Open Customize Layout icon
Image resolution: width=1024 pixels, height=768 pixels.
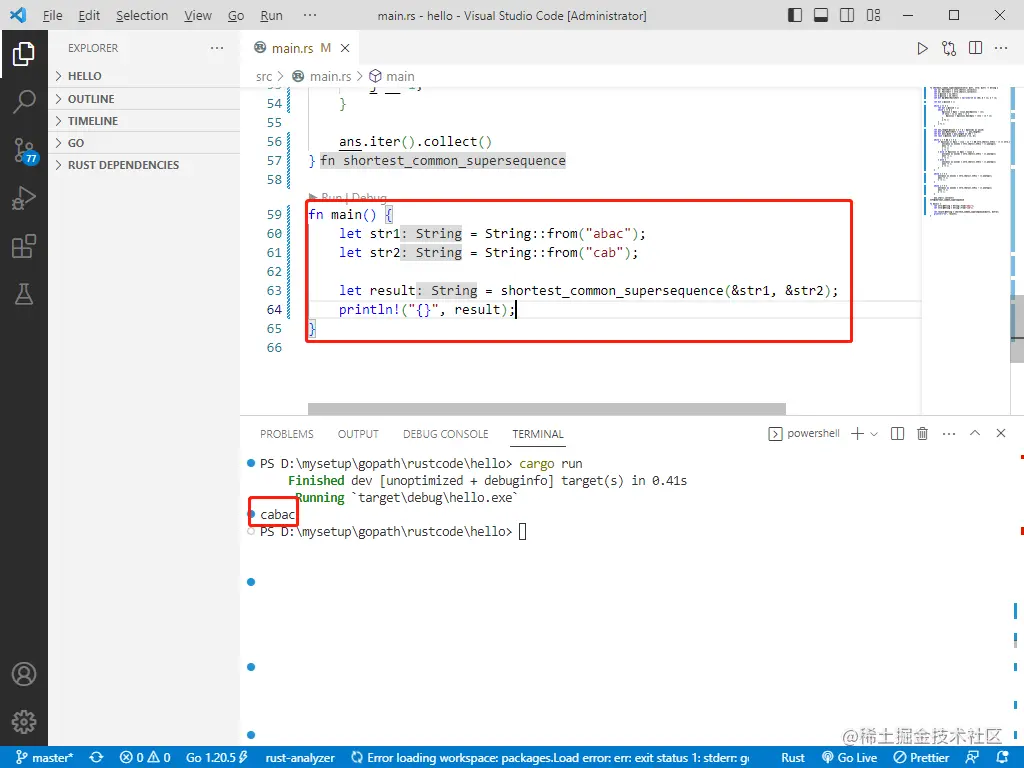(873, 15)
